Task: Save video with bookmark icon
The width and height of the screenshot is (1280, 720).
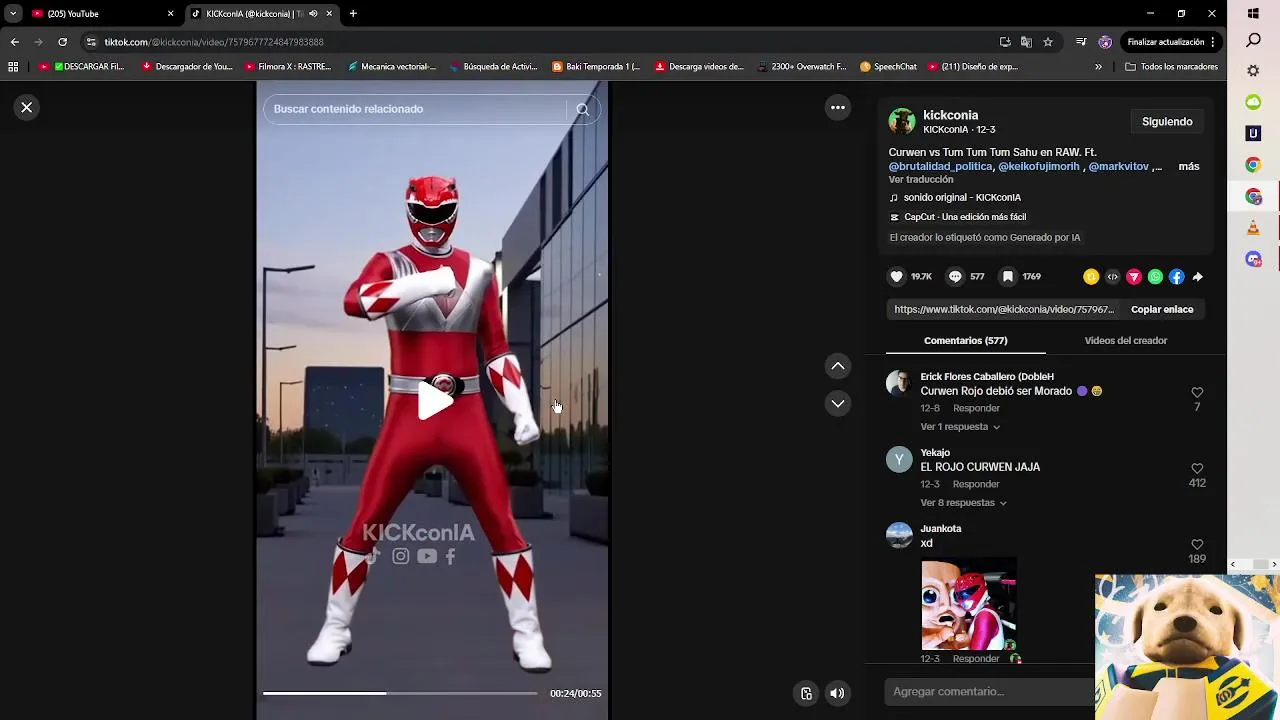Action: coord(1008,277)
